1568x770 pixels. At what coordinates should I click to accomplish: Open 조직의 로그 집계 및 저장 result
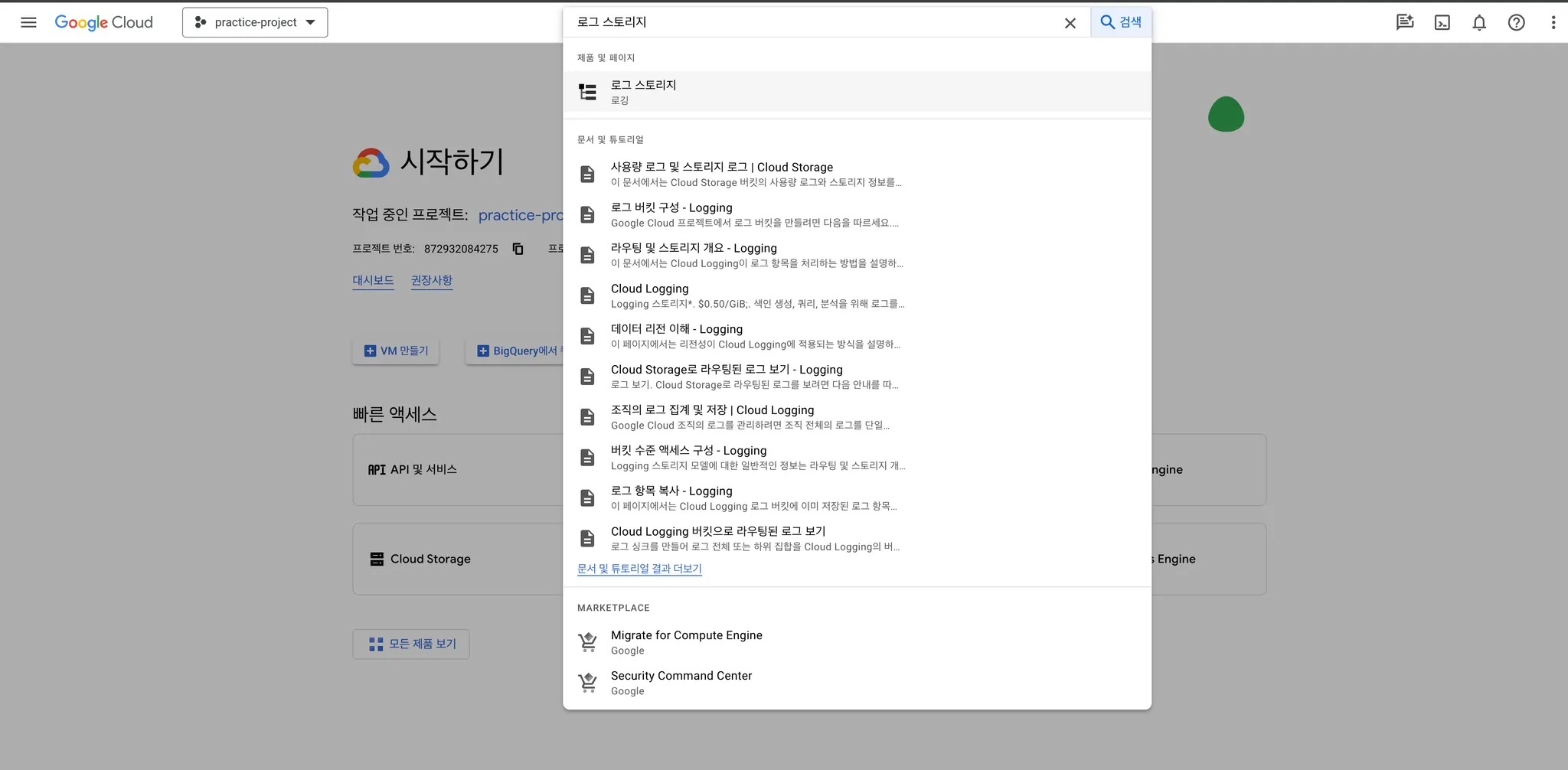click(x=857, y=417)
